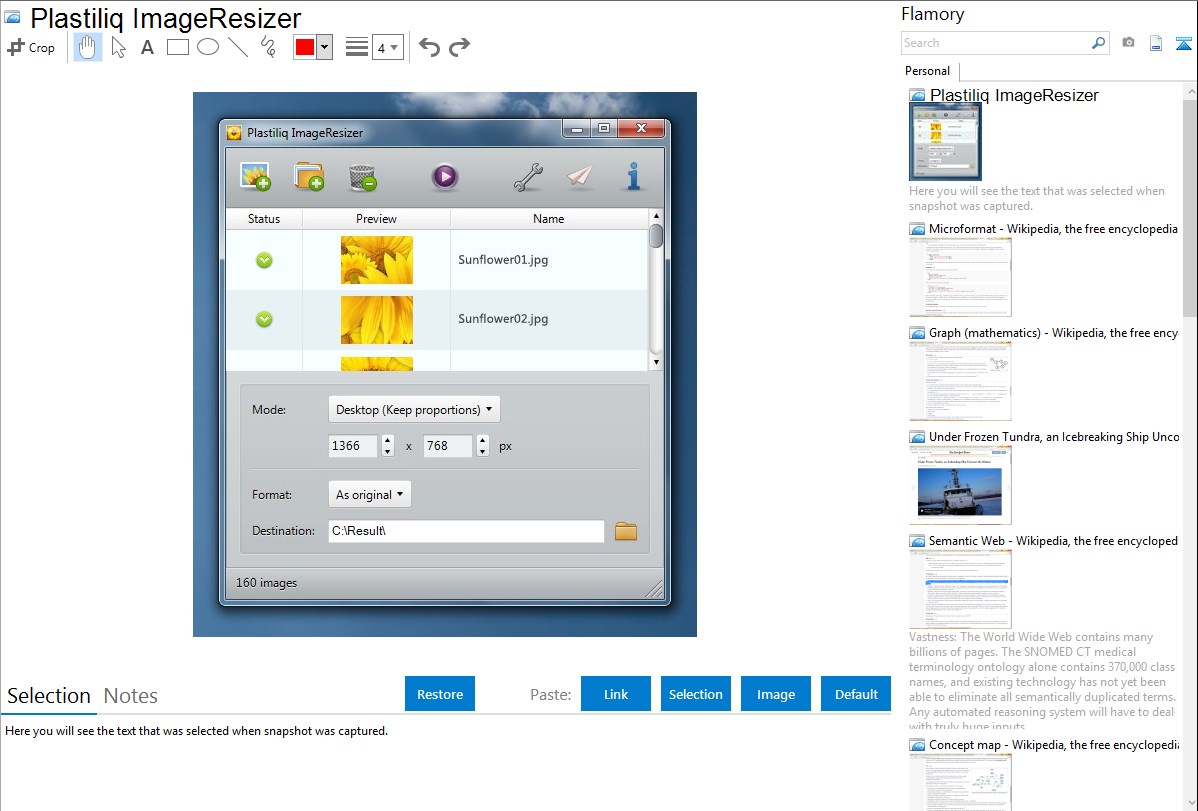Choose the arrow pointer tool
This screenshot has width=1198, height=811.
[x=118, y=47]
